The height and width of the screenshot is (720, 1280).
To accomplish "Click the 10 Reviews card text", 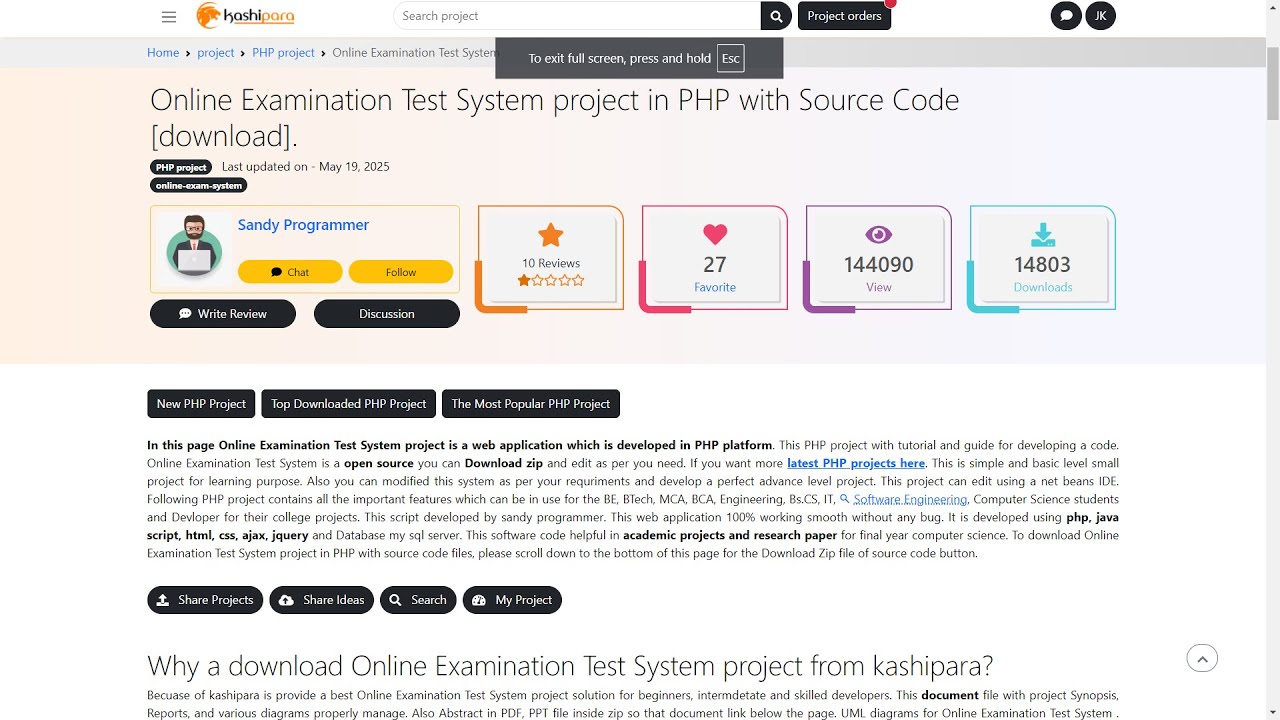I will coord(550,263).
